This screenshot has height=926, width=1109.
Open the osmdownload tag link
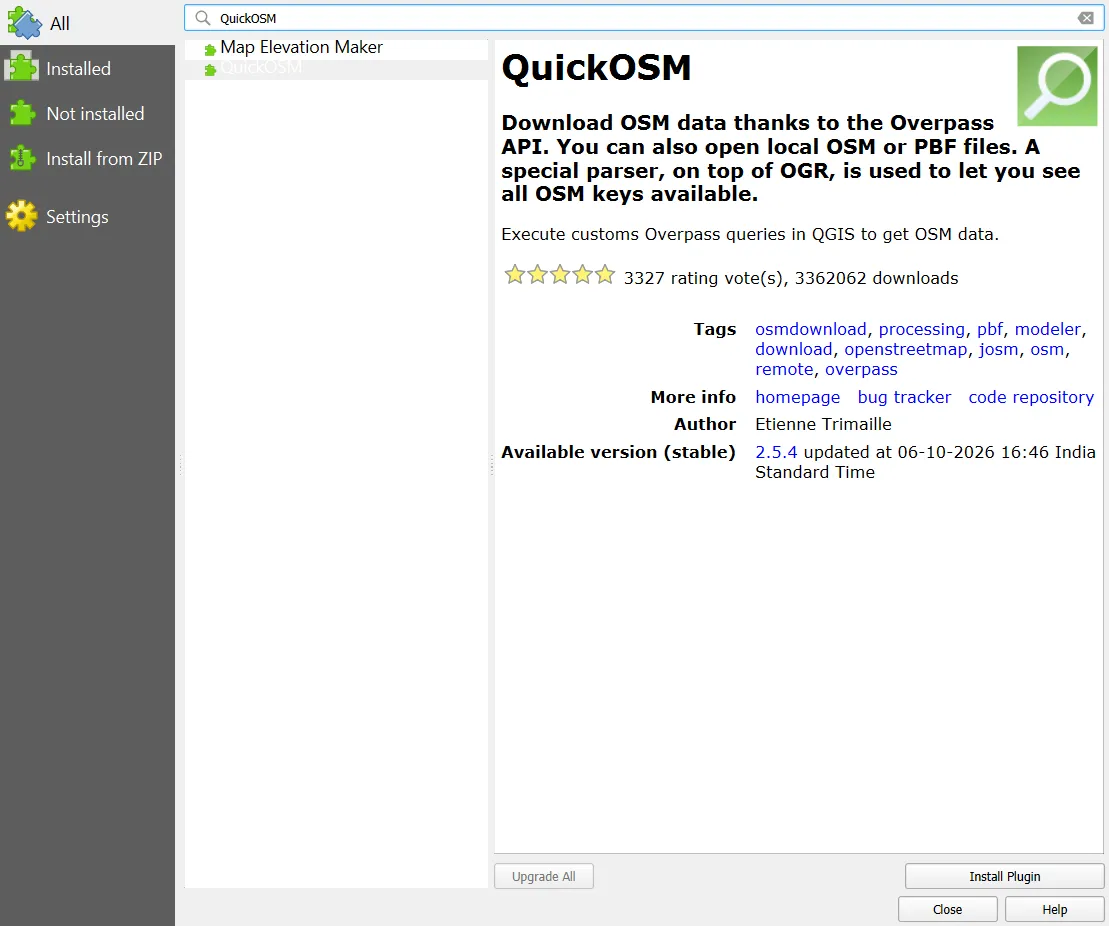[811, 329]
